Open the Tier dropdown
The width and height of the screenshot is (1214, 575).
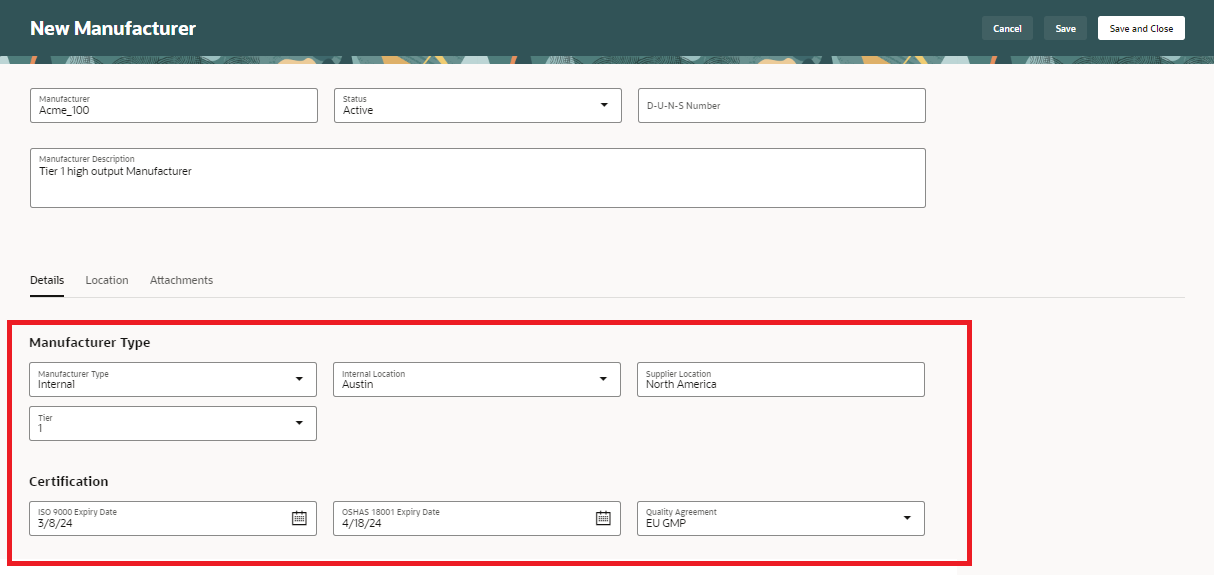(x=299, y=423)
